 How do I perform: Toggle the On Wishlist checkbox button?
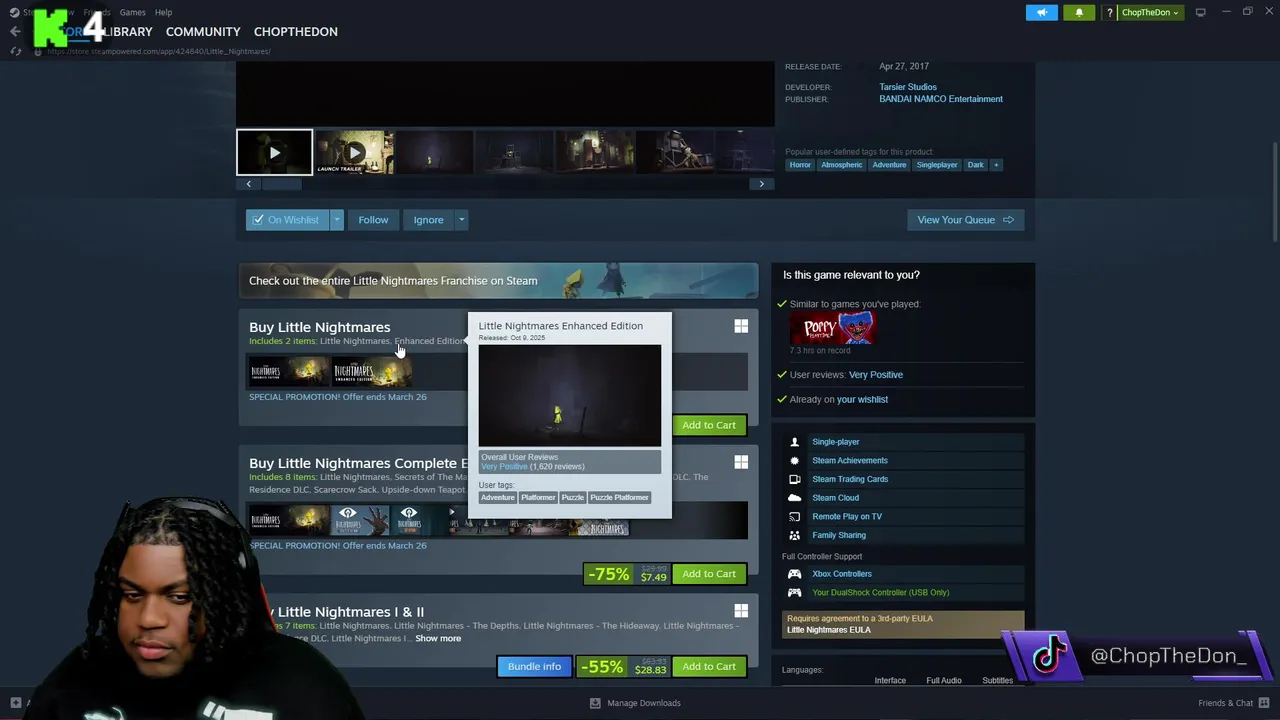pos(287,220)
